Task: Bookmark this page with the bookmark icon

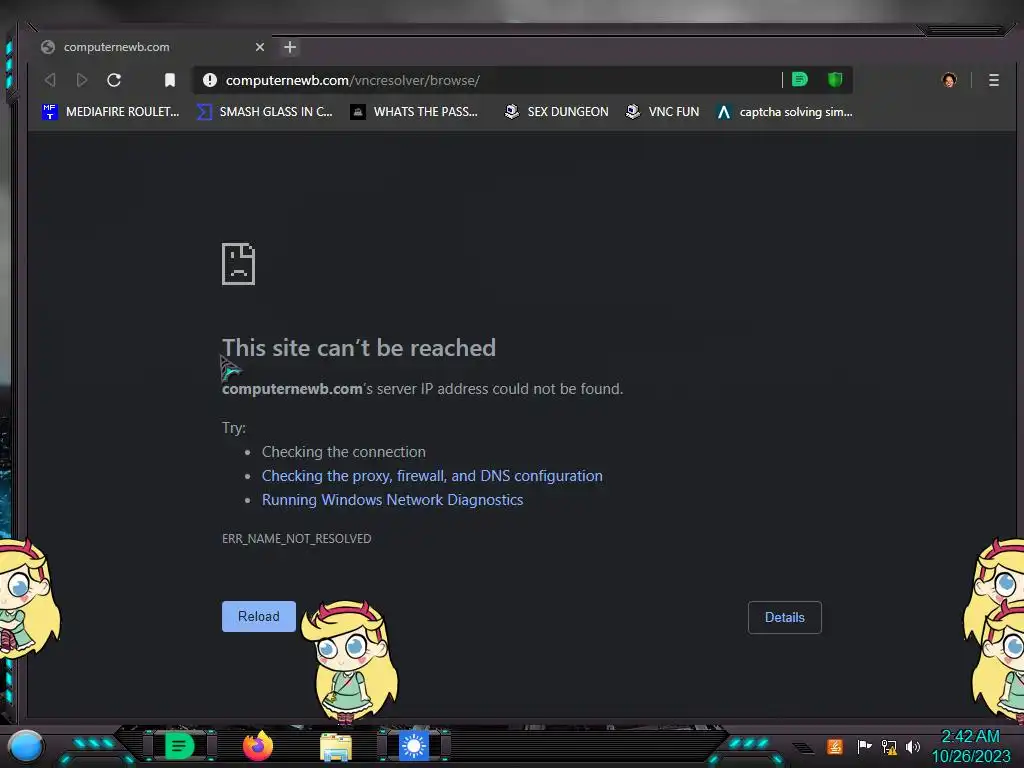Action: point(170,80)
